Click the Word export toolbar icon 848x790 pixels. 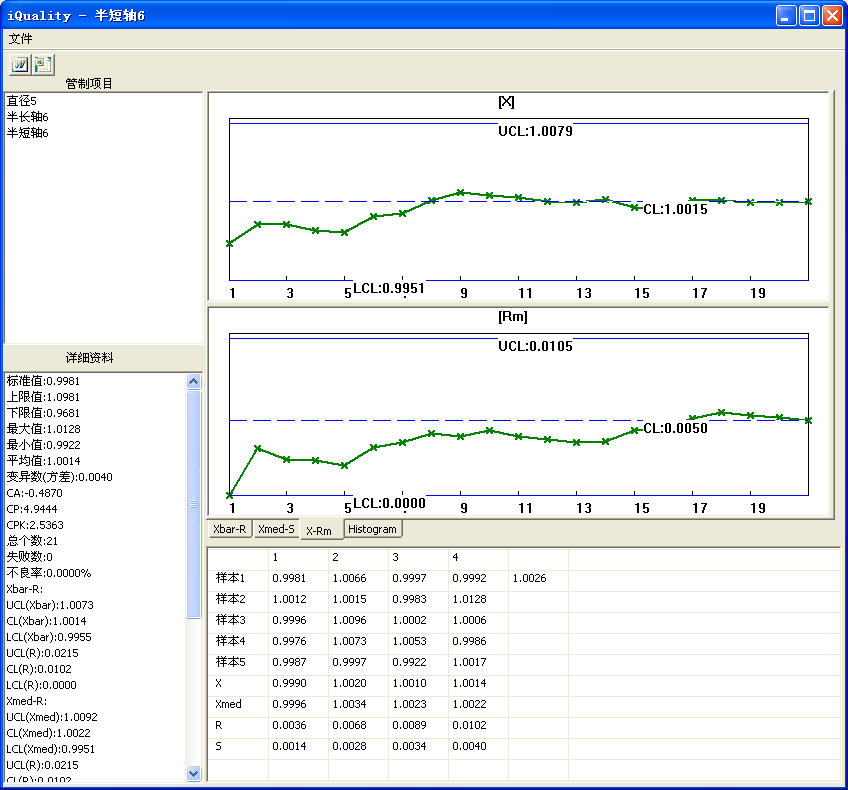pyautogui.click(x=20, y=64)
